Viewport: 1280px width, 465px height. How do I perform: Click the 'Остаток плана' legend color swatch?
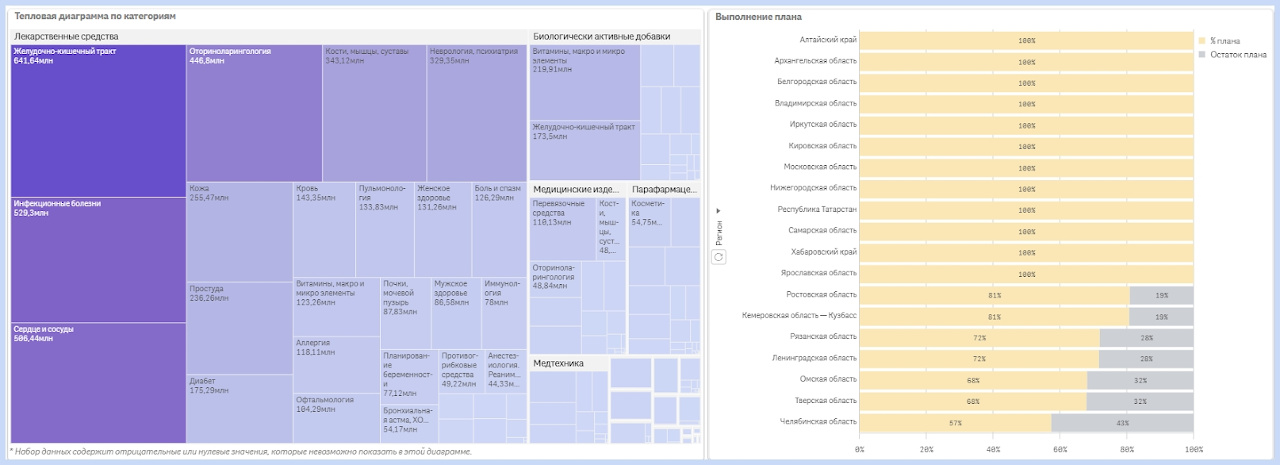pyautogui.click(x=1202, y=53)
